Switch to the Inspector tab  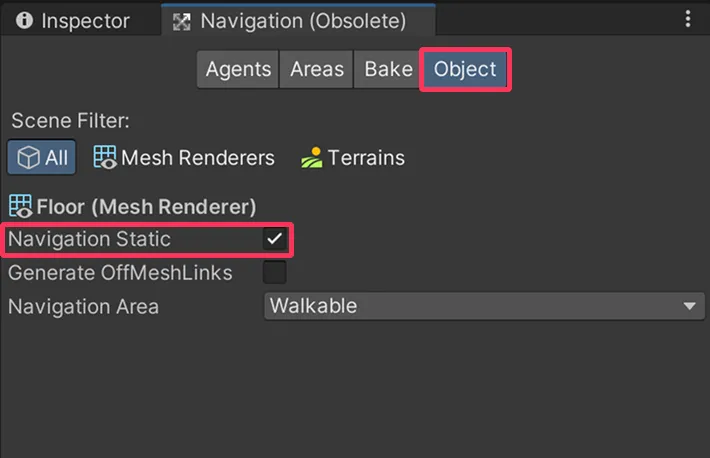click(73, 21)
